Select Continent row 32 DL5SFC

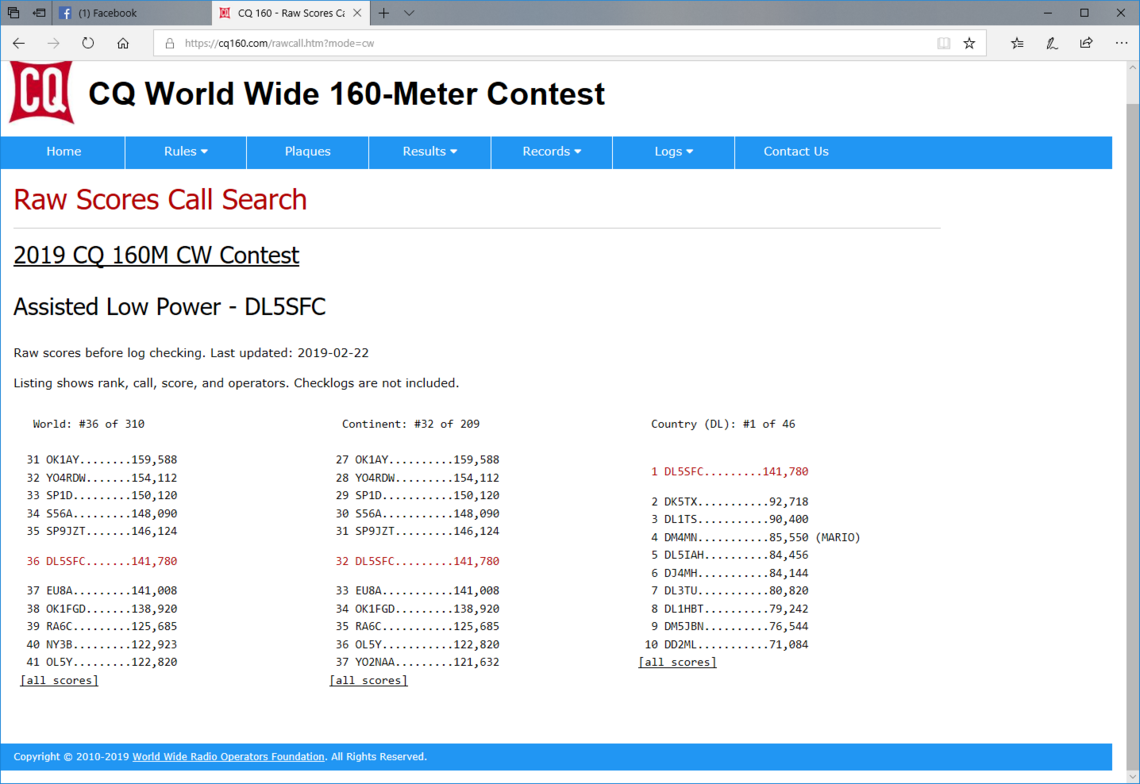click(x=417, y=561)
